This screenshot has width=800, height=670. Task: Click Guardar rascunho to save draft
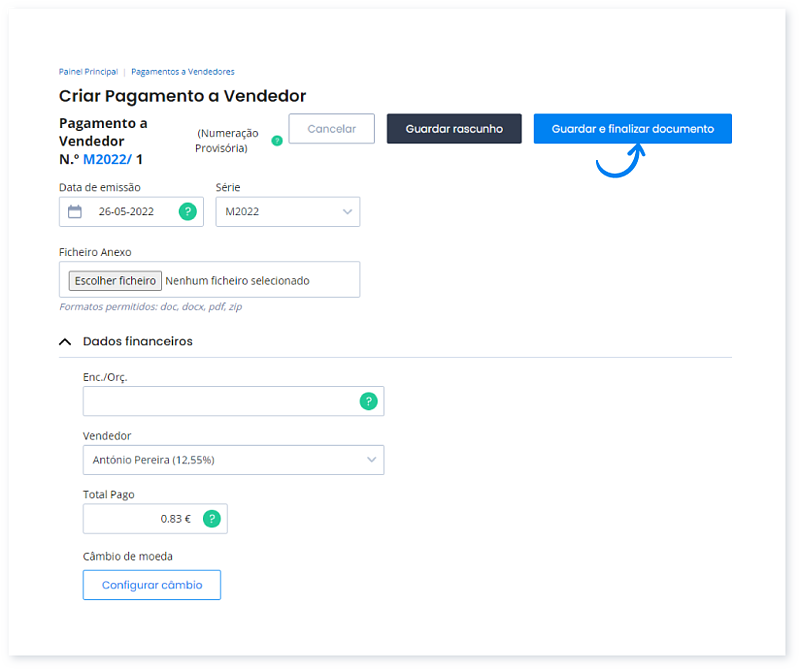(454, 129)
